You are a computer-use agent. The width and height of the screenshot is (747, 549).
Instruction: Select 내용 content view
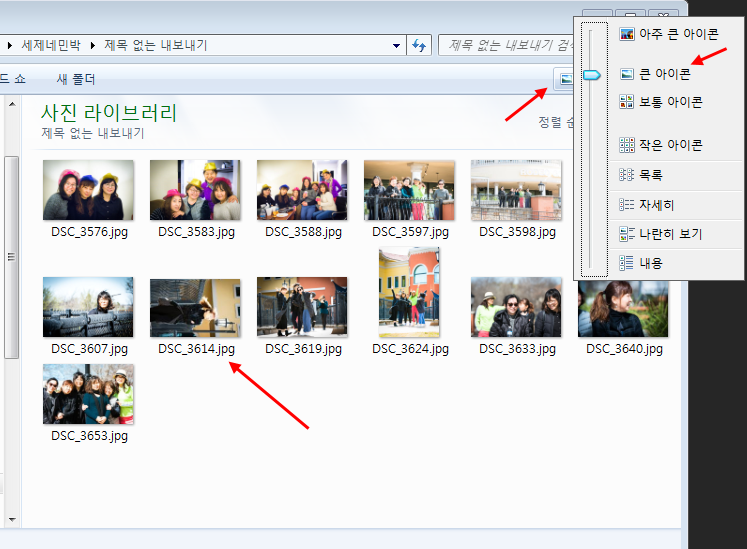pyautogui.click(x=650, y=263)
